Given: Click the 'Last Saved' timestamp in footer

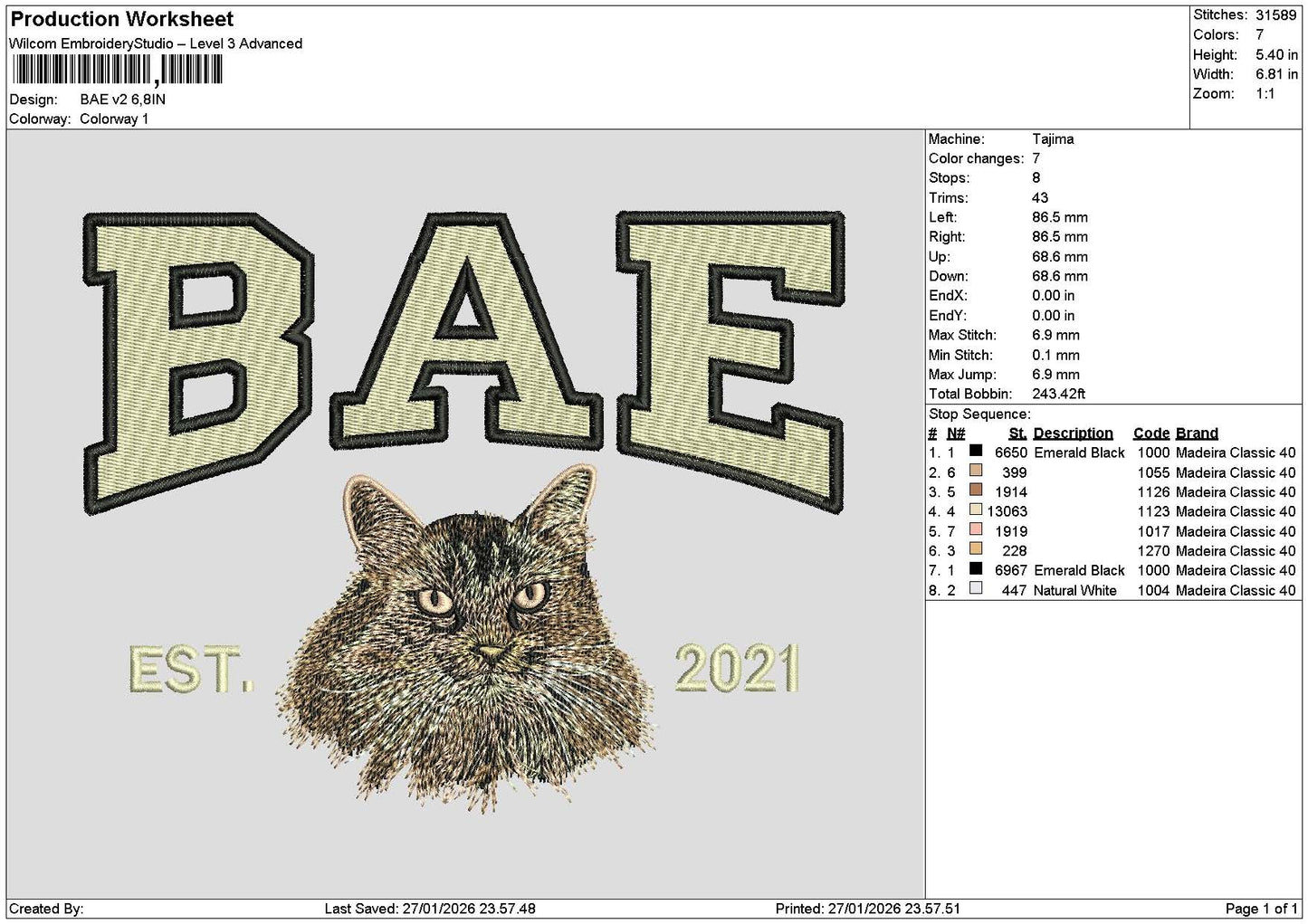Looking at the screenshot, I should coord(429,909).
